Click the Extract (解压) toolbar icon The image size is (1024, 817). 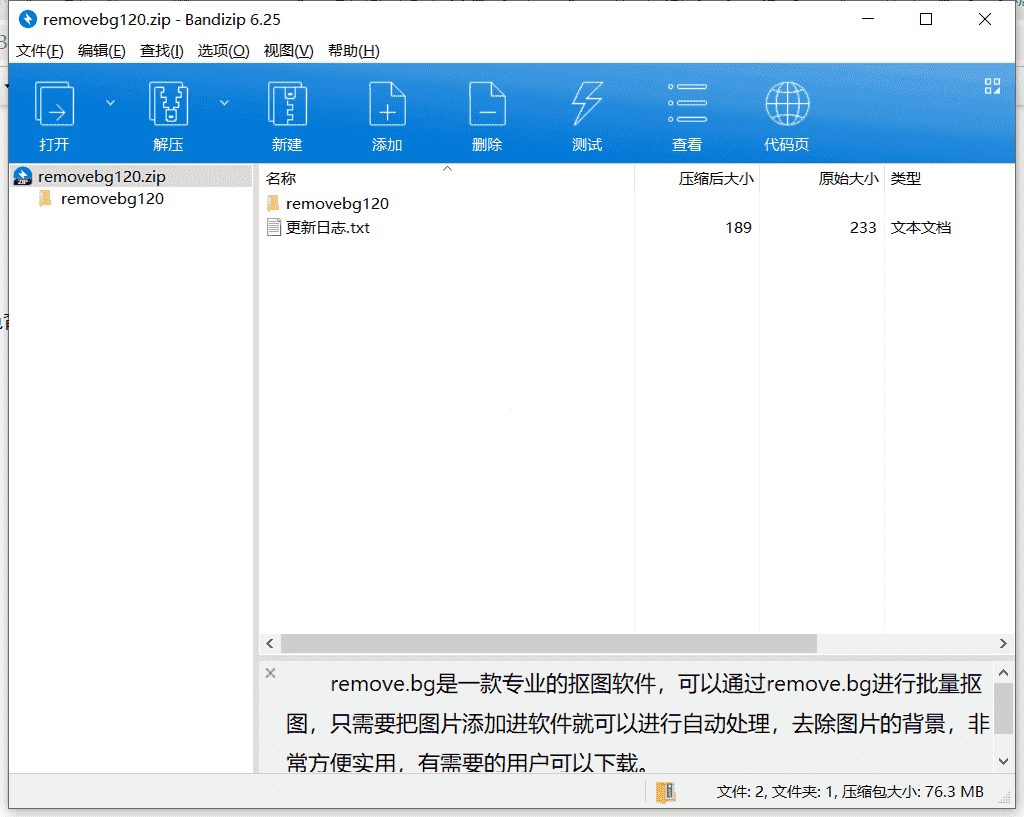tap(168, 104)
